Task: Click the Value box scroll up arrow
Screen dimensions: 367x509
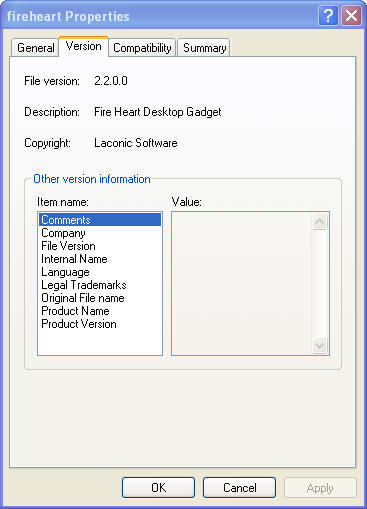Action: (x=320, y=222)
